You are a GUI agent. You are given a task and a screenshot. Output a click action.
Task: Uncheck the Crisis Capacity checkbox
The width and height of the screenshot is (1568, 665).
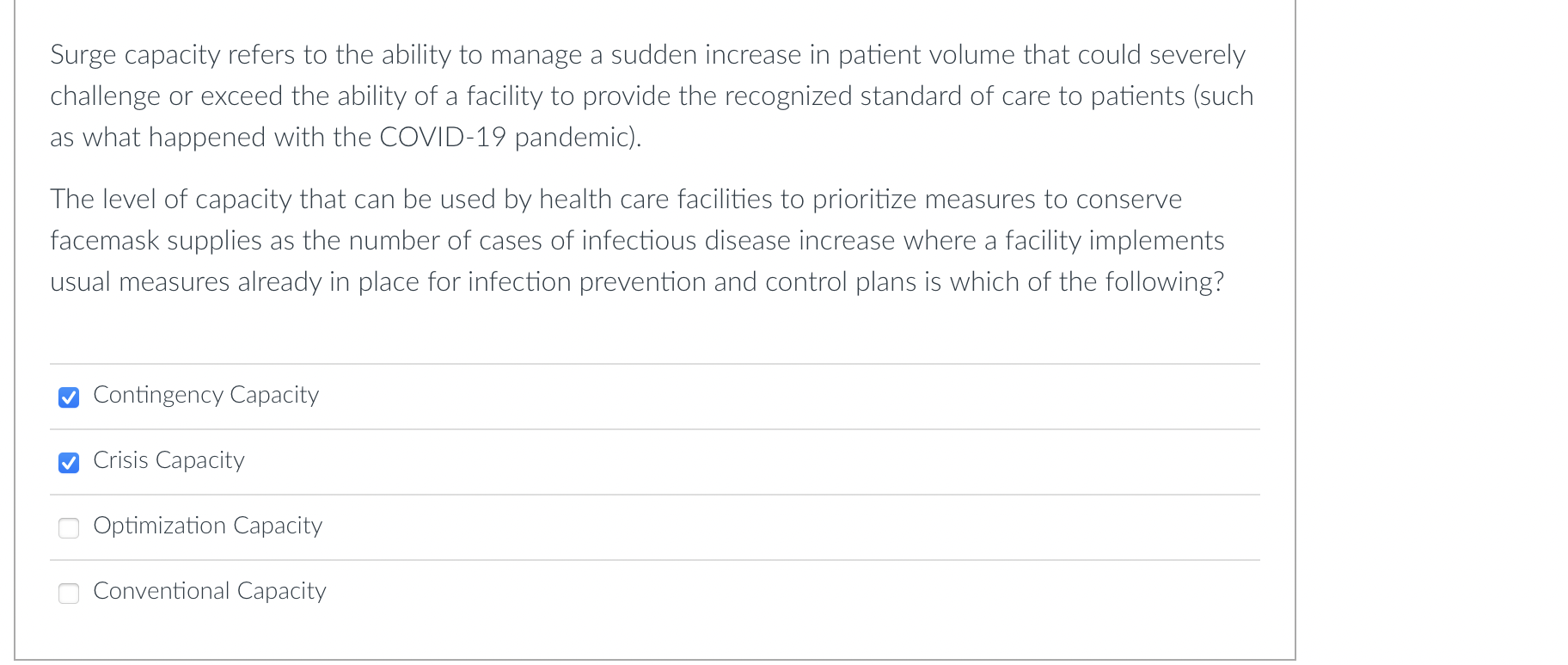[69, 462]
